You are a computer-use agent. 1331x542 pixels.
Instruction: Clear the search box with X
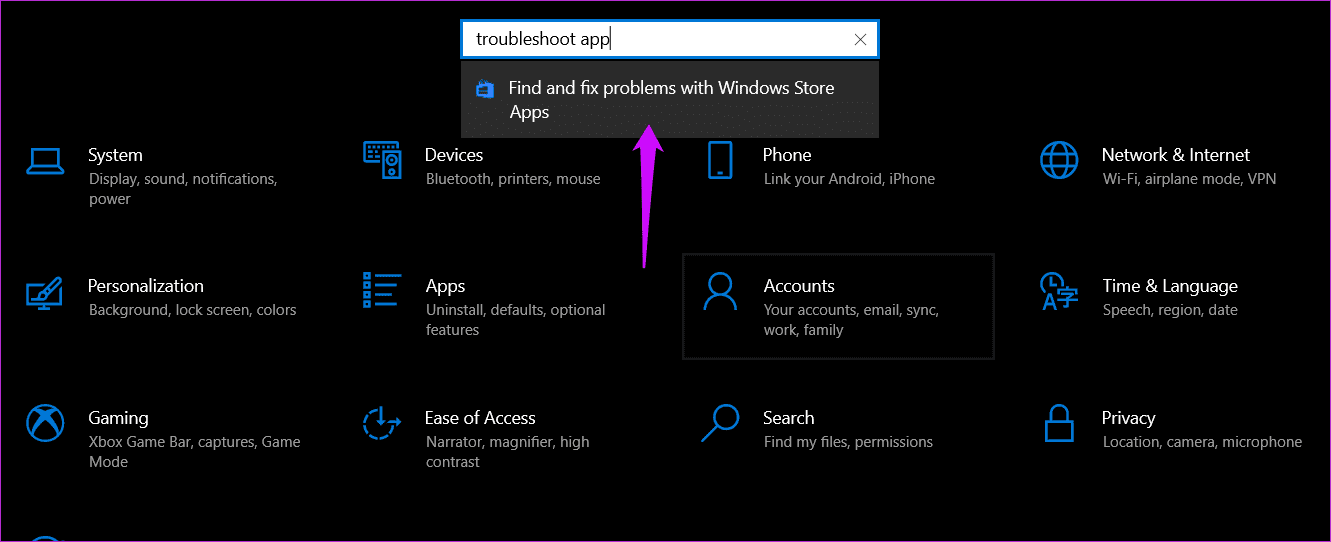pyautogui.click(x=860, y=40)
